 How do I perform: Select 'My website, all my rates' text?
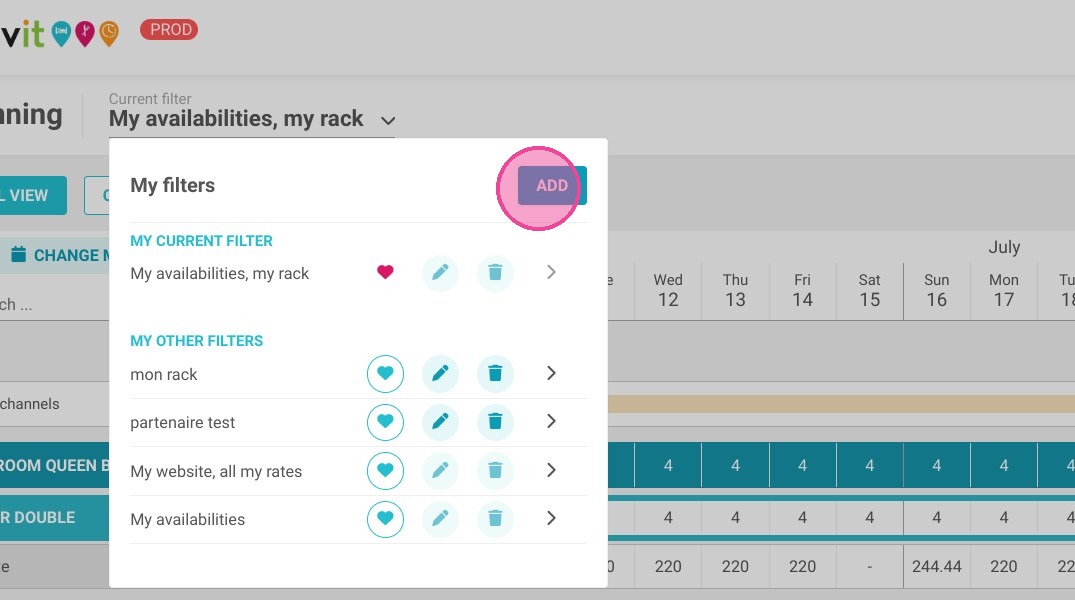(x=216, y=471)
